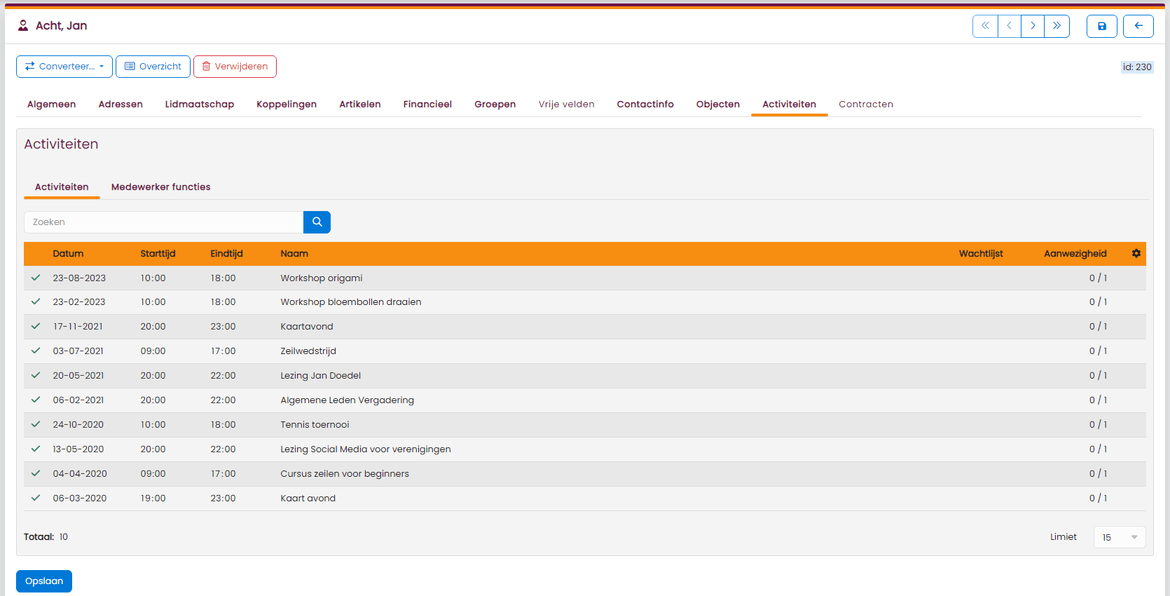Open the Koppelingen tab
This screenshot has width=1170, height=596.
287,104
